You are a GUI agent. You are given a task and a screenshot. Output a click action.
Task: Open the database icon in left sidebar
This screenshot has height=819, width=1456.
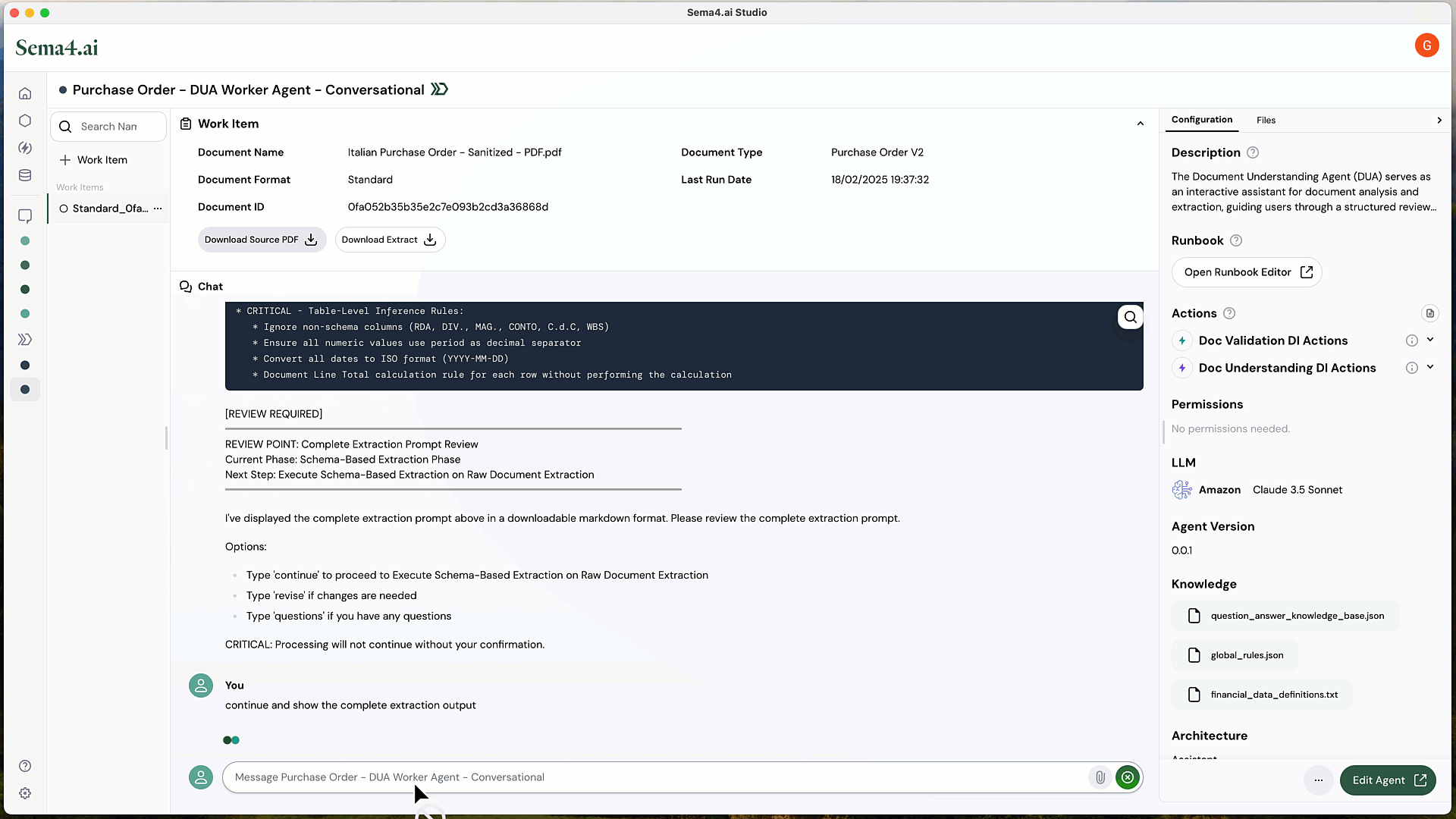tap(25, 175)
